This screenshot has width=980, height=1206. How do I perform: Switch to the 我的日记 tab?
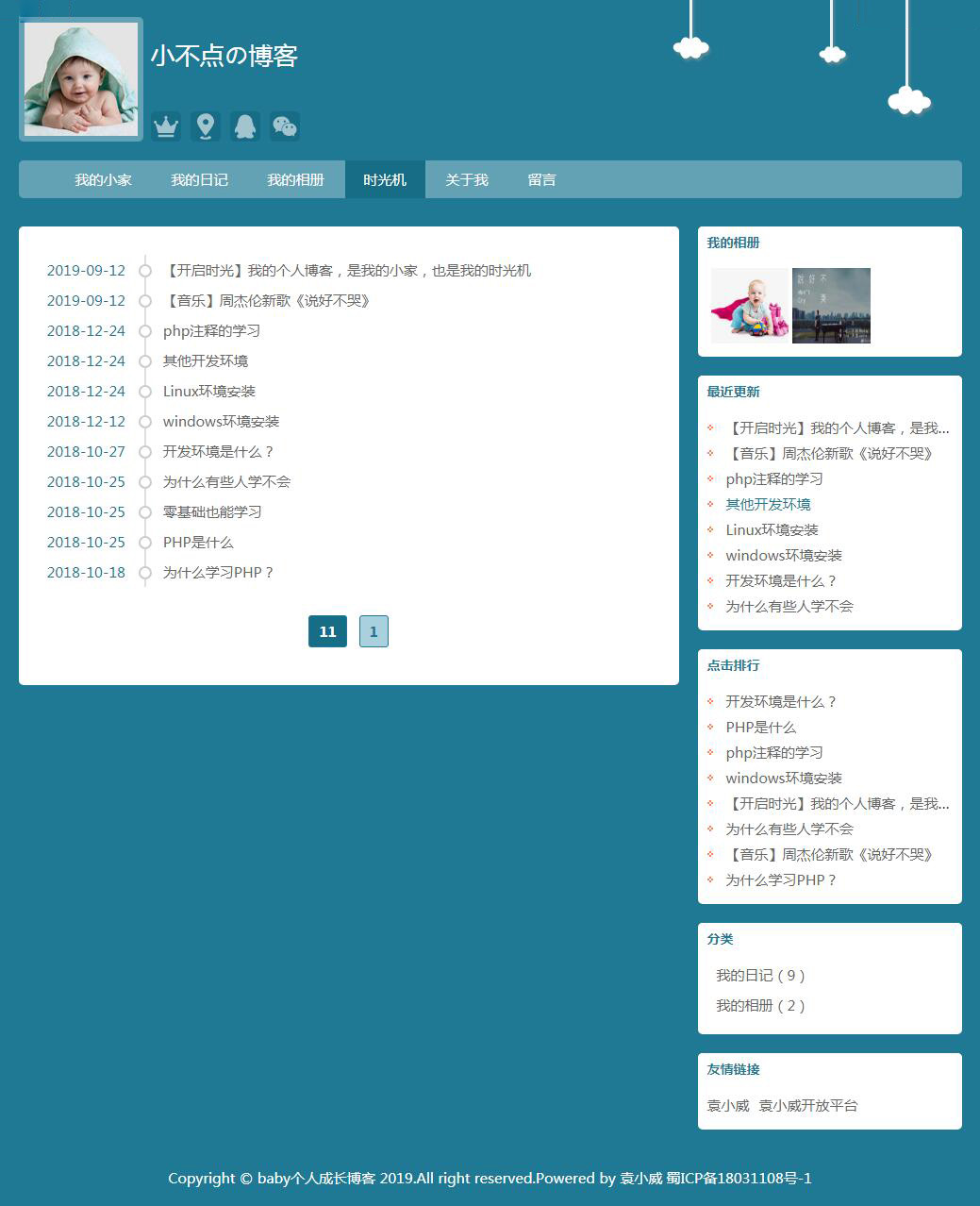pos(199,179)
